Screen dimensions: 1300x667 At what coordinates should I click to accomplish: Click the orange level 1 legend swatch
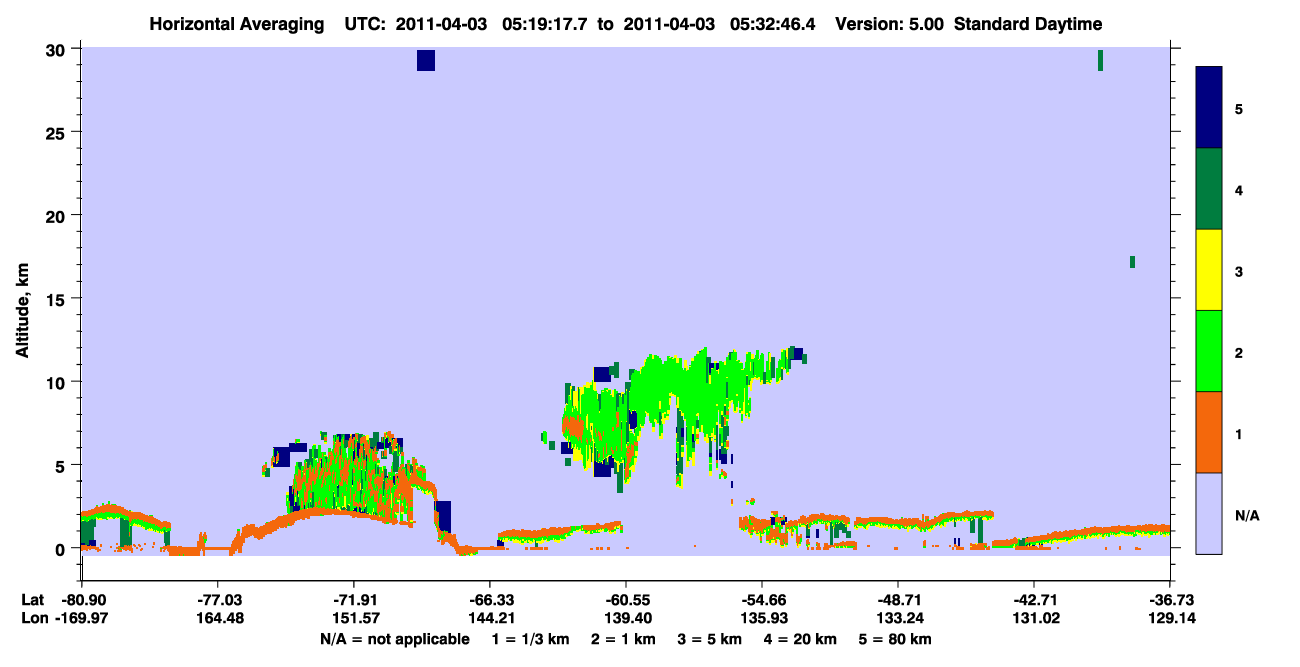point(1209,432)
